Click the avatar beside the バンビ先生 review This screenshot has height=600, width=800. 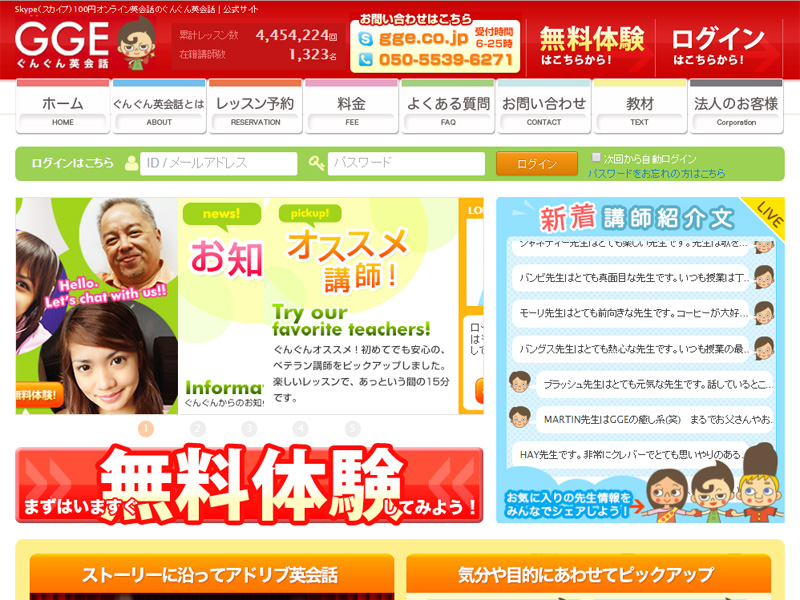(764, 277)
